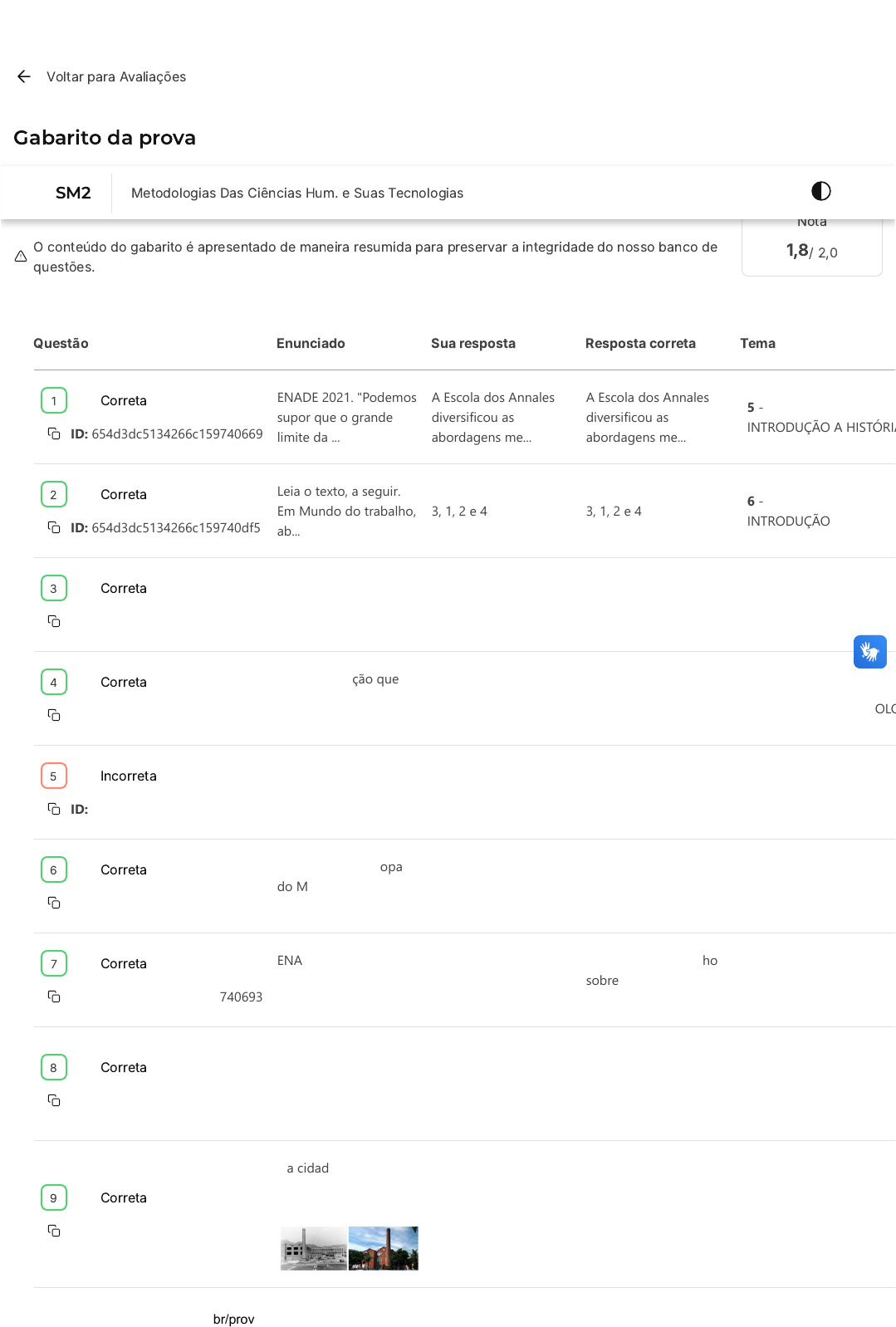Open the color factory chimney thumbnail

(x=384, y=1248)
